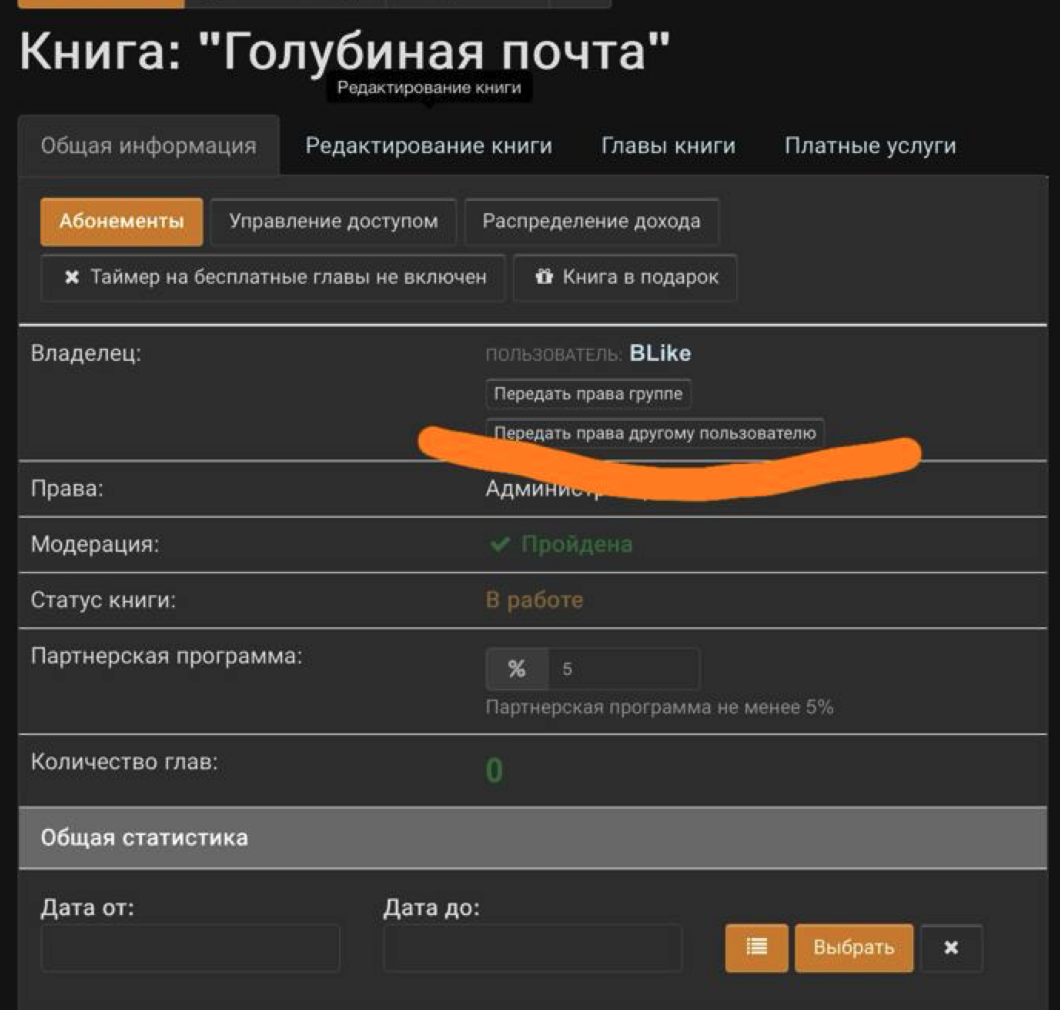Click the percent icon in Партнерская программа
The width and height of the screenshot is (1060, 1010).
[x=516, y=669]
